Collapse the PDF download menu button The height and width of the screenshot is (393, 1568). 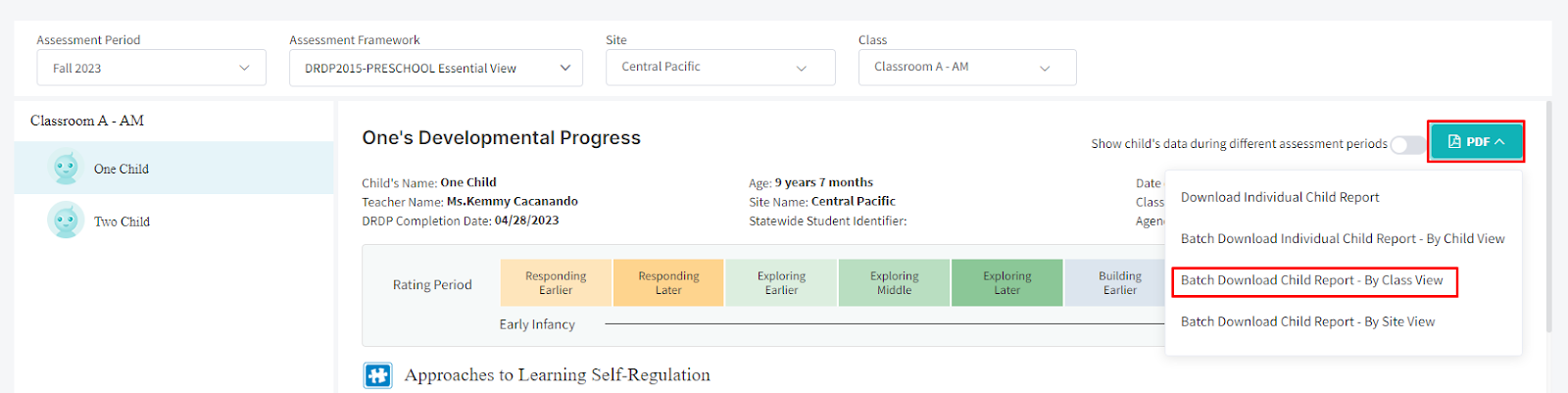1476,142
